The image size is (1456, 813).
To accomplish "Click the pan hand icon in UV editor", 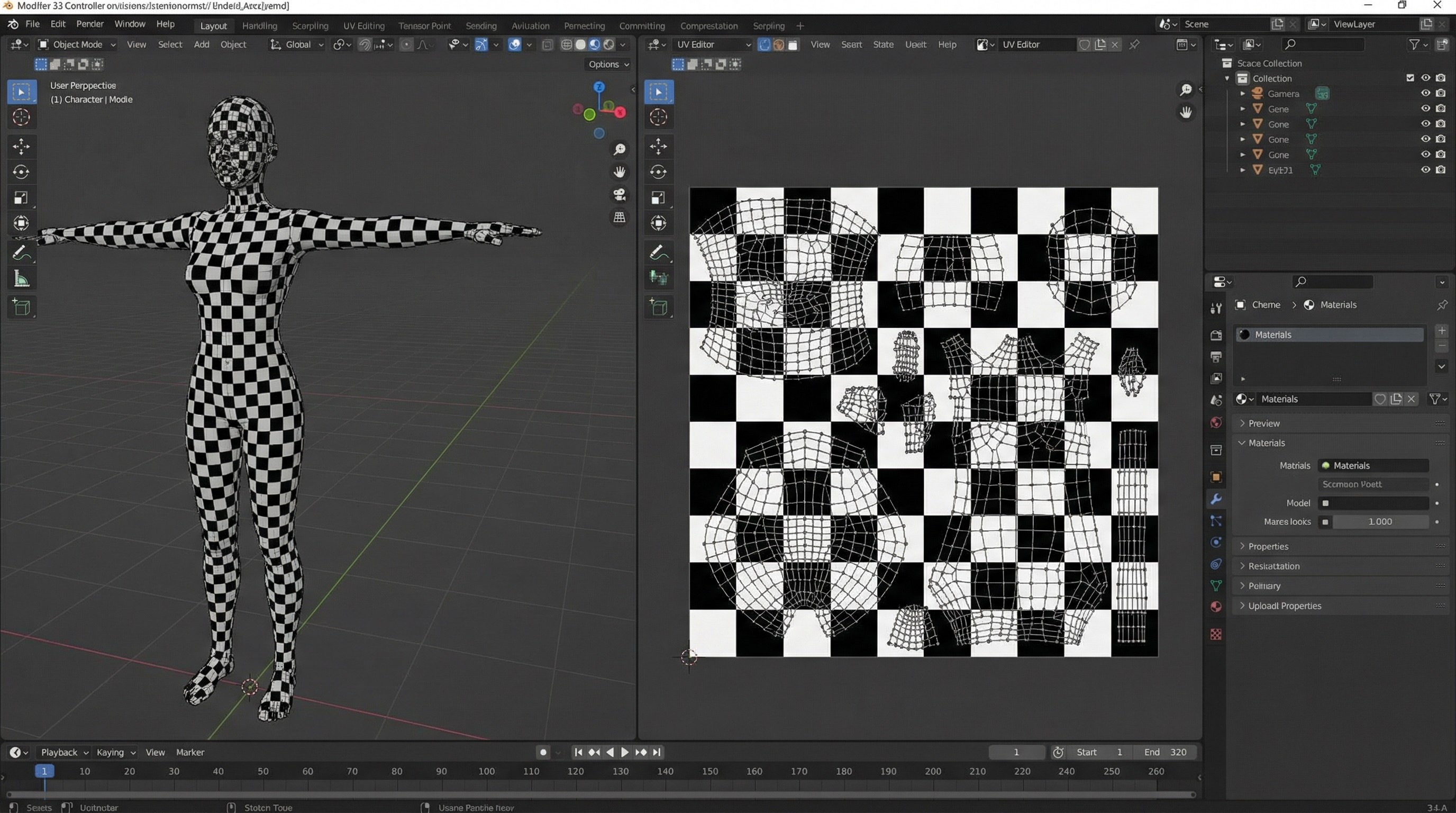I will click(1186, 113).
